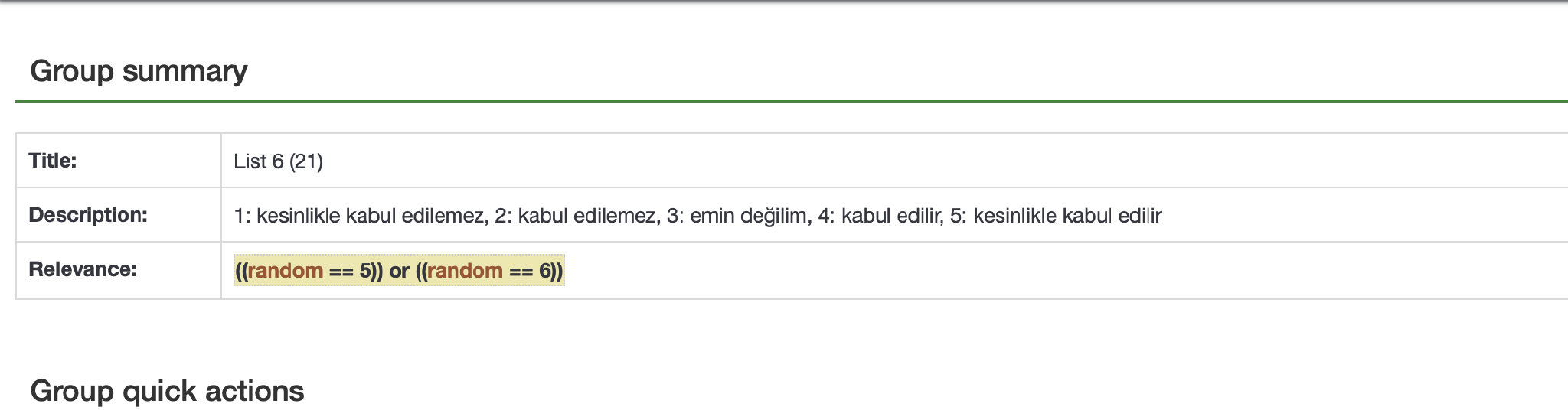This screenshot has height=420, width=1568.
Task: Click '5: kesinlikle kabul edilir' description text
Action: tap(1056, 216)
